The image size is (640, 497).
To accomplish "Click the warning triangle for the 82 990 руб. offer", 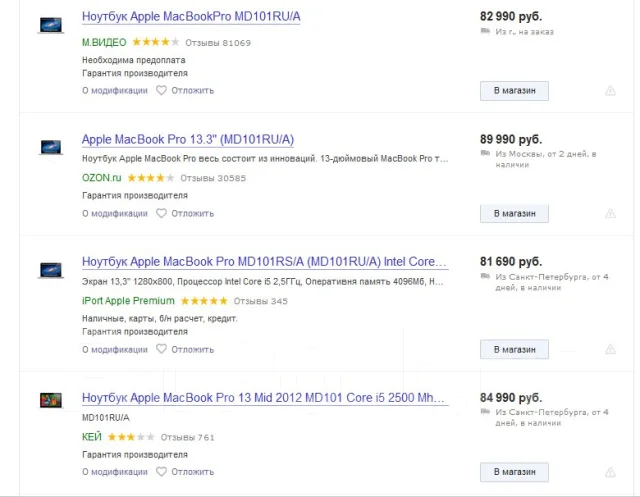I will click(610, 91).
